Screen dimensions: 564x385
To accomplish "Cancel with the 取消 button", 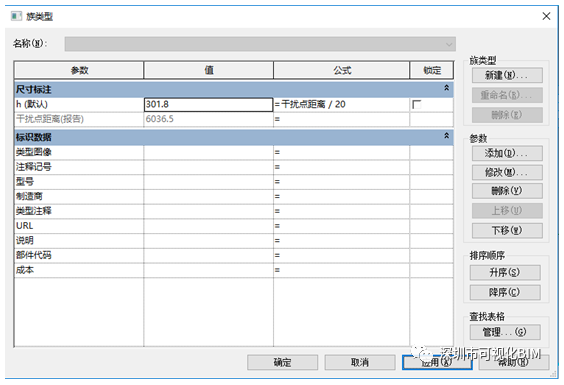I will click(360, 362).
